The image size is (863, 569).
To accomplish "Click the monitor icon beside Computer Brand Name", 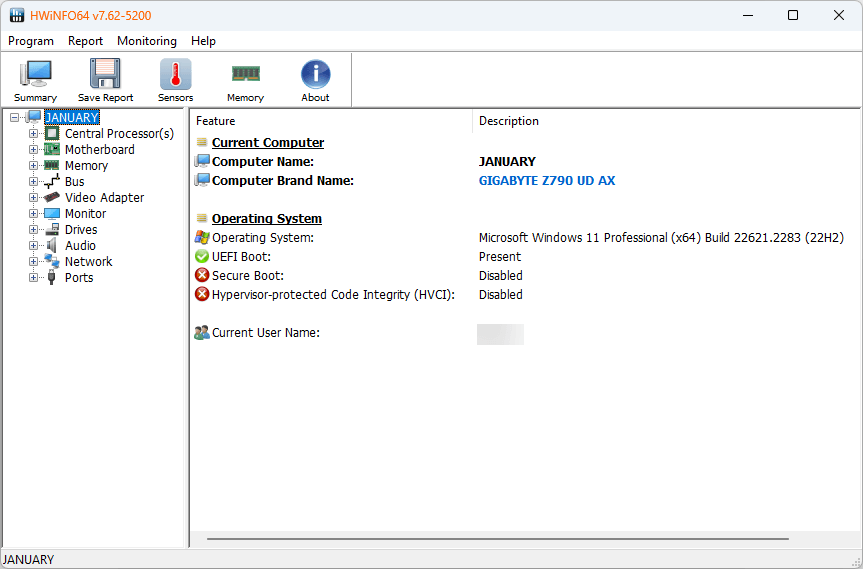I will point(202,180).
